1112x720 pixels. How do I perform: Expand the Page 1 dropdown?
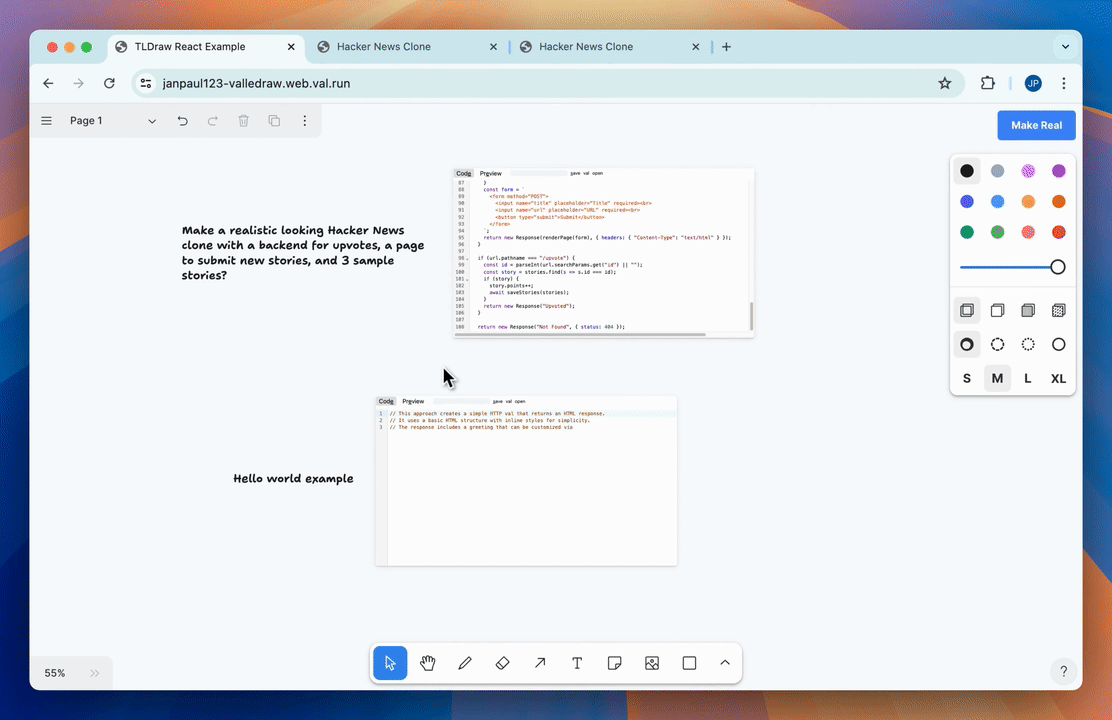pyautogui.click(x=152, y=121)
